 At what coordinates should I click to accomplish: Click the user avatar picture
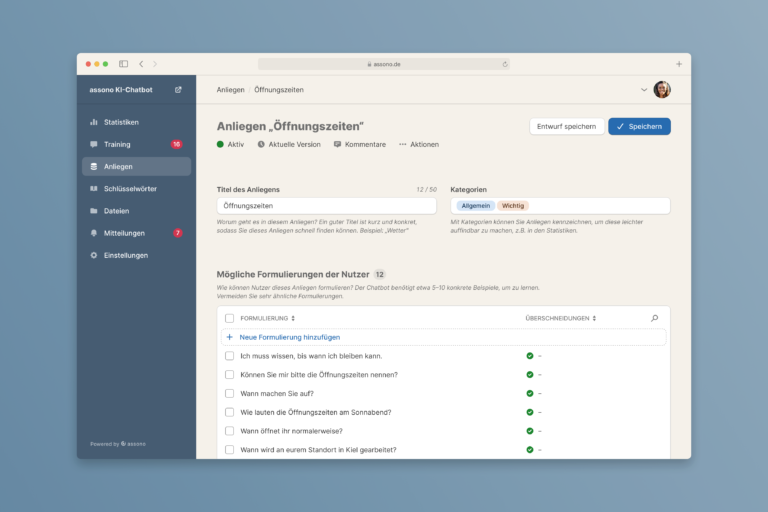tap(662, 90)
